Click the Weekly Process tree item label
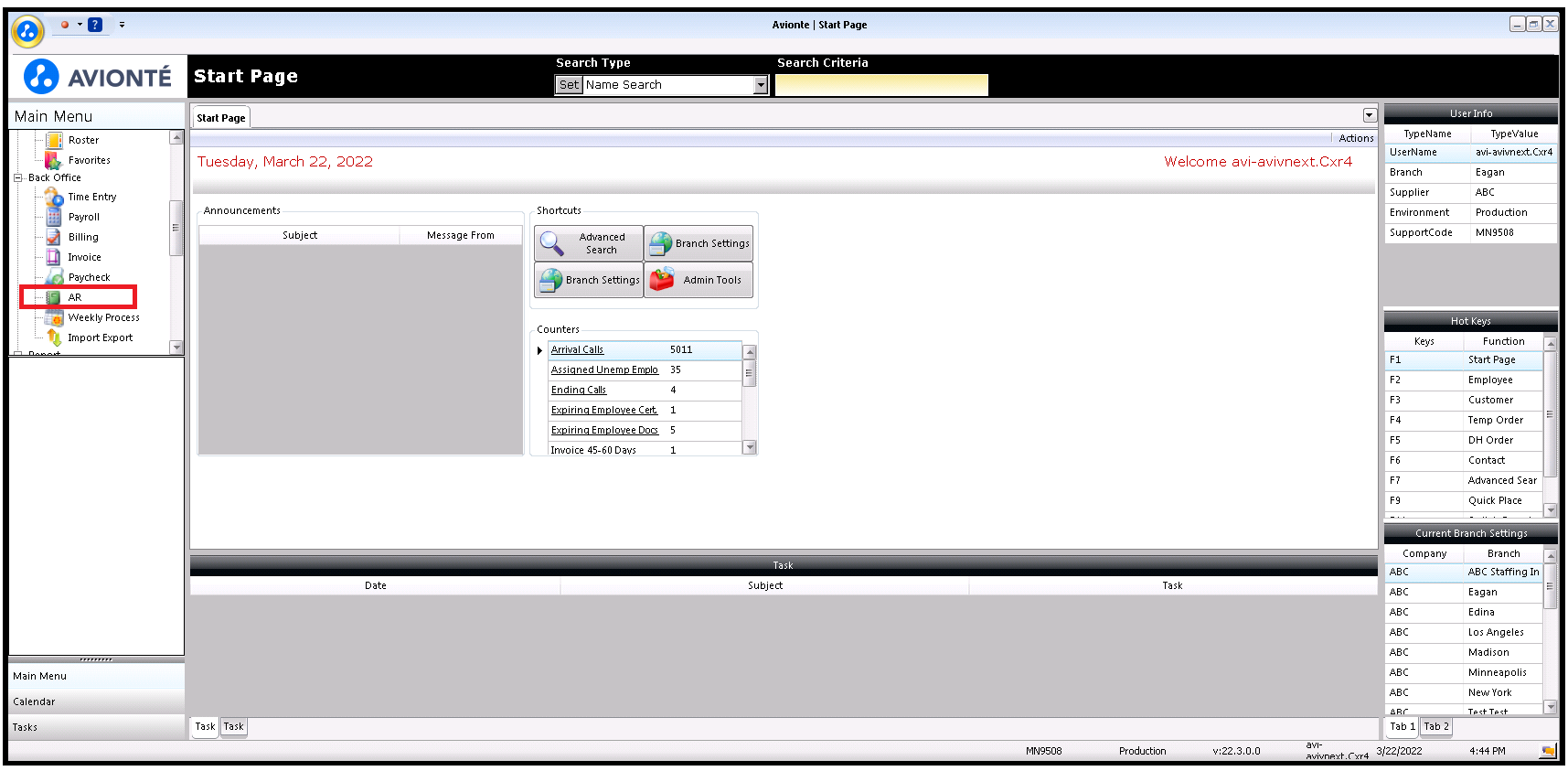The height and width of the screenshot is (771, 1568). pos(103,317)
